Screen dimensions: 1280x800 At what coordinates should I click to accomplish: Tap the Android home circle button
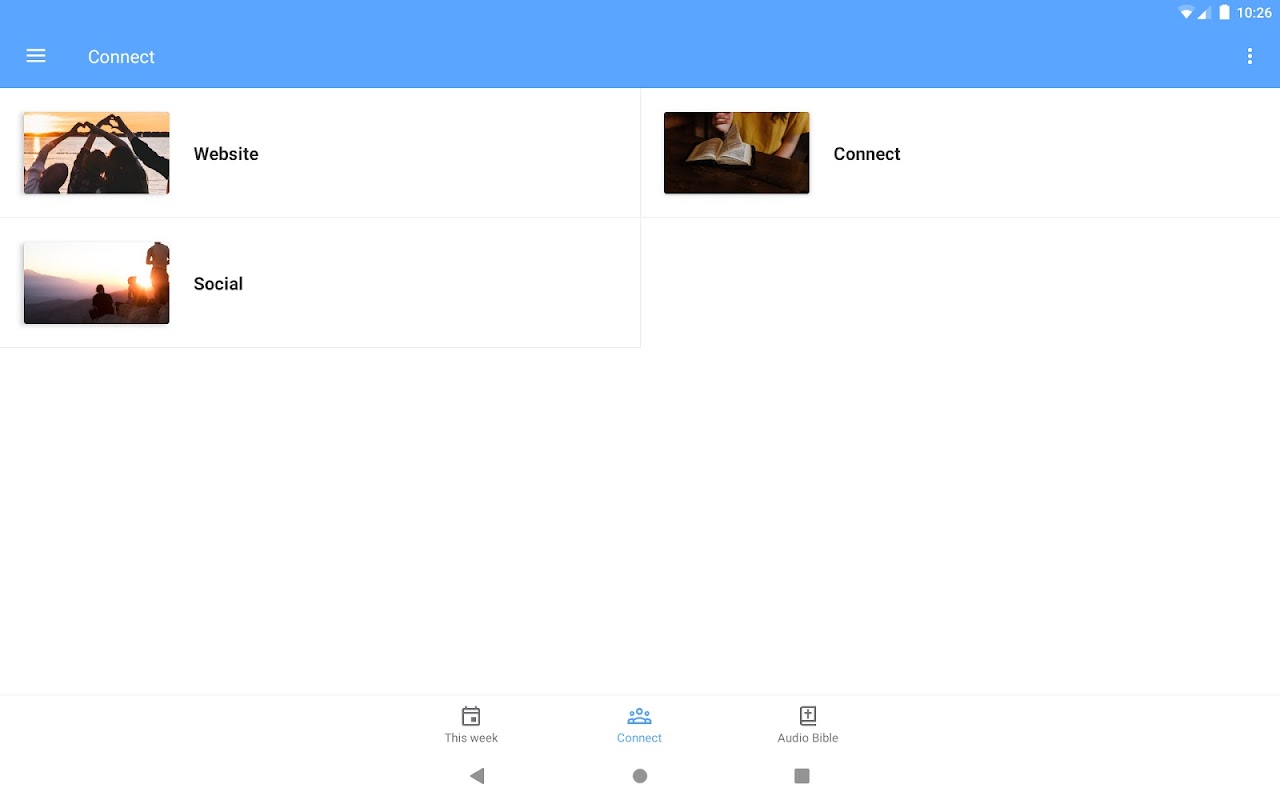[x=640, y=776]
